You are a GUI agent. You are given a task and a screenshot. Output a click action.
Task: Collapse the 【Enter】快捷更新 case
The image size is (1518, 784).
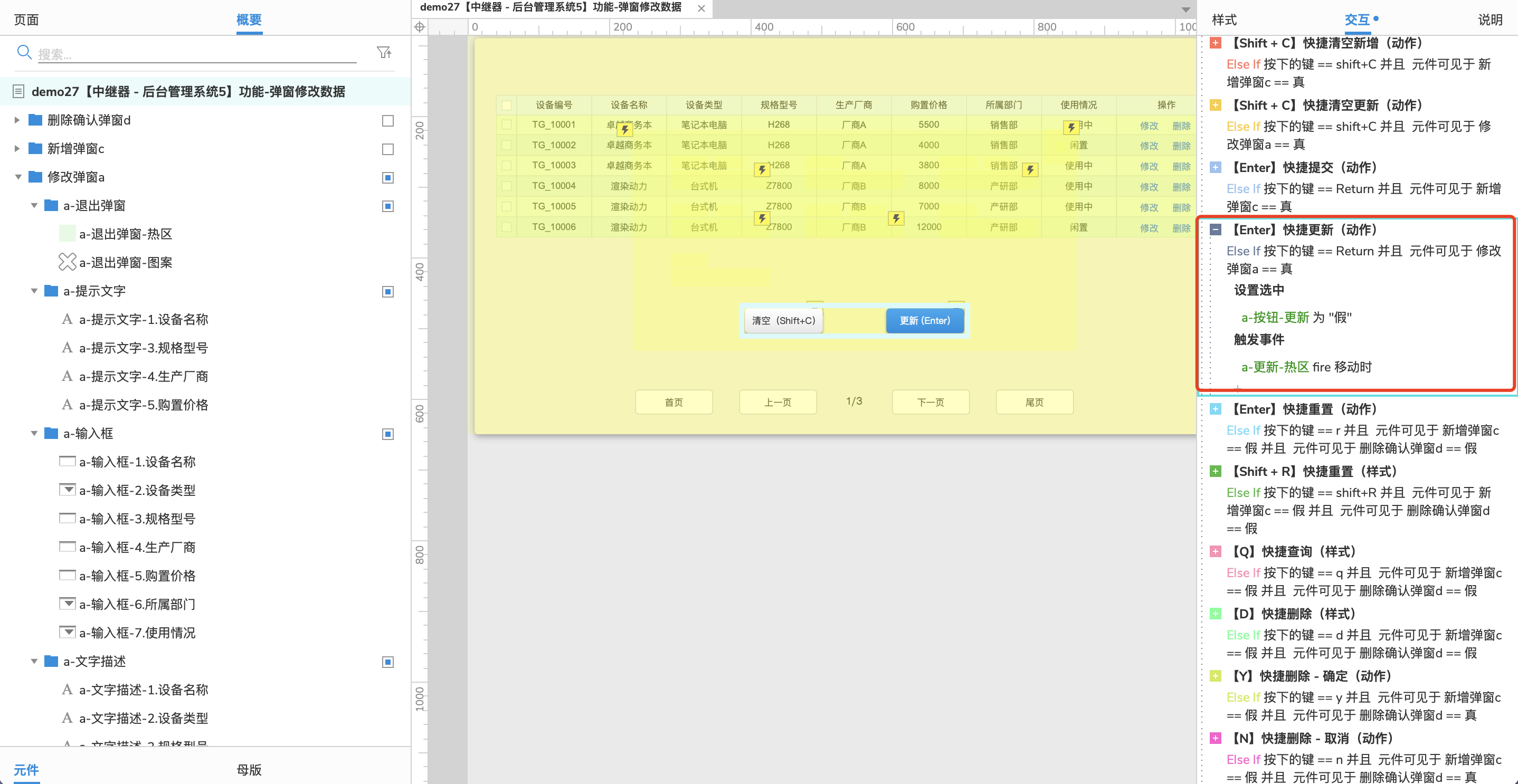click(x=1215, y=231)
